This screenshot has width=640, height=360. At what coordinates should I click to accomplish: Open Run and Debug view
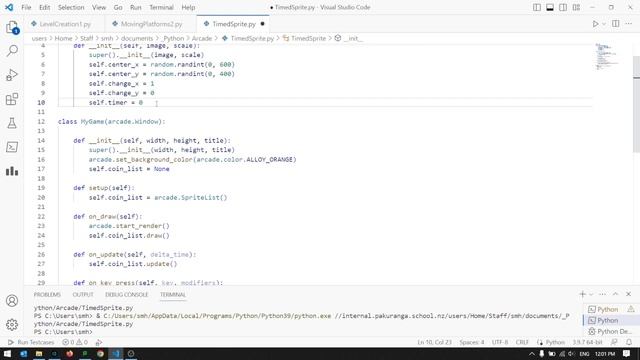pyautogui.click(x=12, y=75)
